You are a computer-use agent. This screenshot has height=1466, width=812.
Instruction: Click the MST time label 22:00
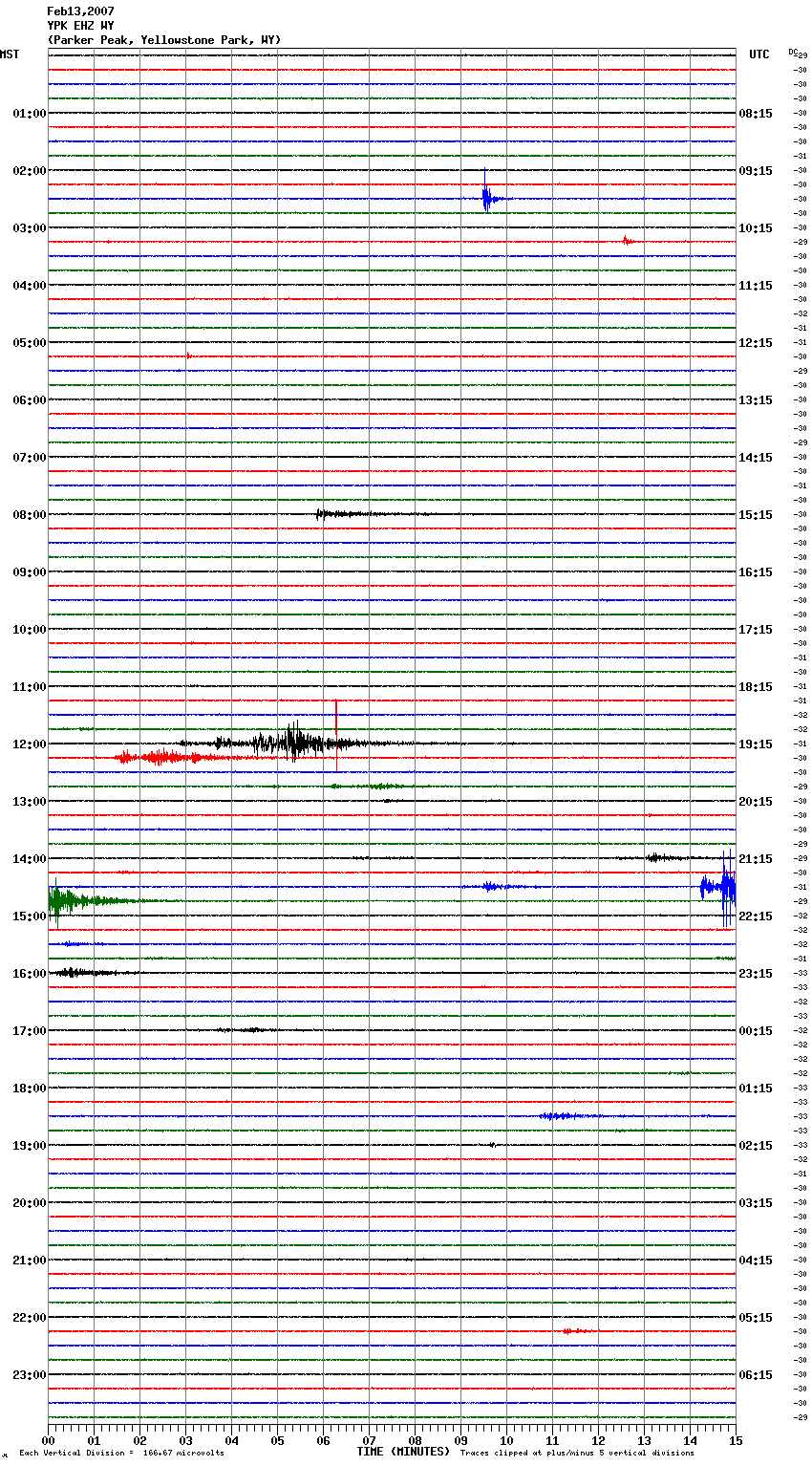30,1318
